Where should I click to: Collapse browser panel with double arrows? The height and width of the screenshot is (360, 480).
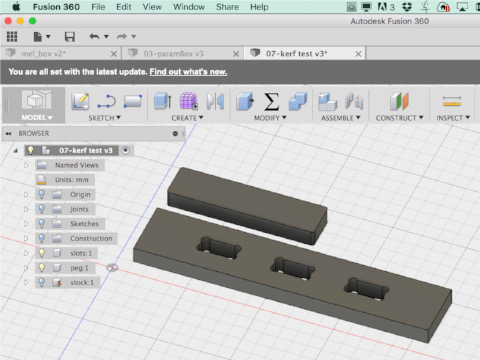pos(8,134)
